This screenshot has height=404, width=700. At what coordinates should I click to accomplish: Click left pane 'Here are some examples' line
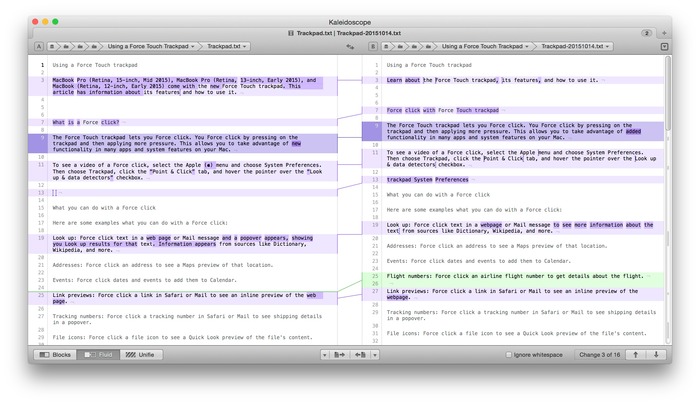[x=140, y=223]
